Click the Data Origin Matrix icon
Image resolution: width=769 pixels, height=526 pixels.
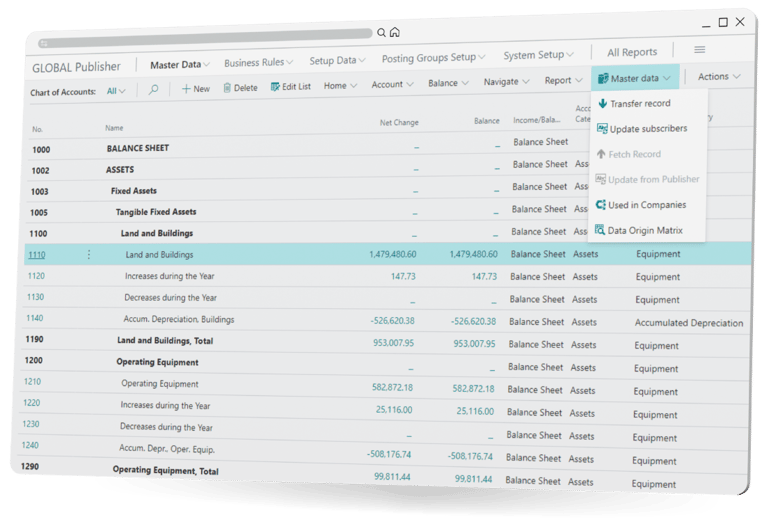click(x=600, y=229)
